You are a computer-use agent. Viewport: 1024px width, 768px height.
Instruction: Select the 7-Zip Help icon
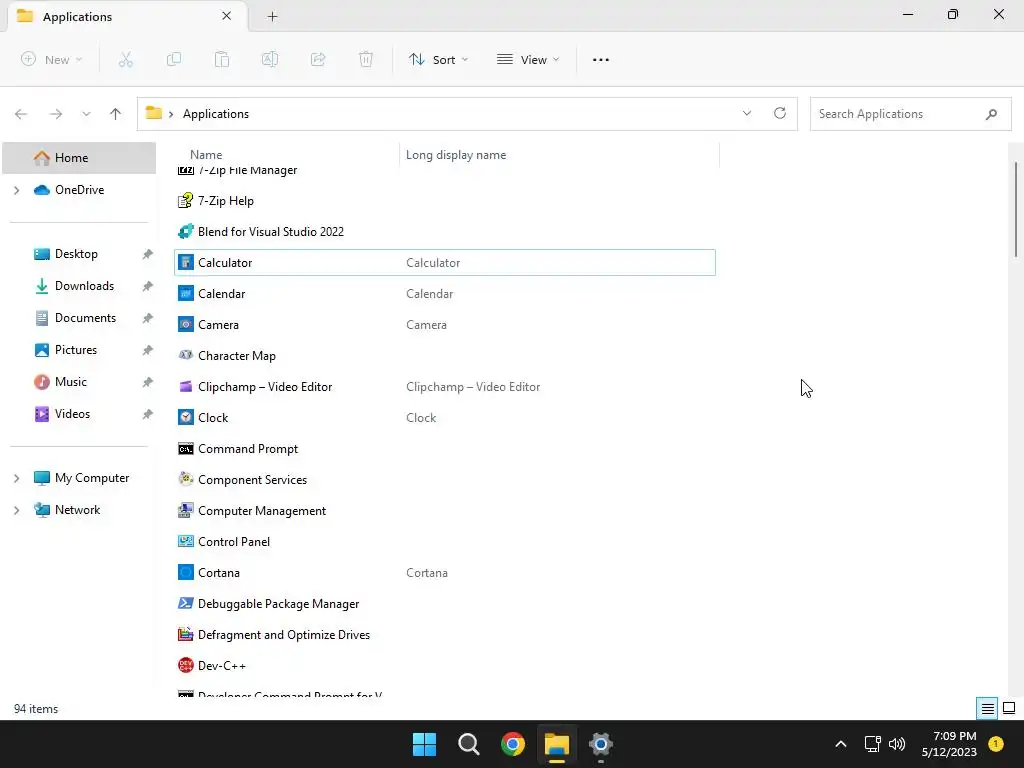click(185, 200)
